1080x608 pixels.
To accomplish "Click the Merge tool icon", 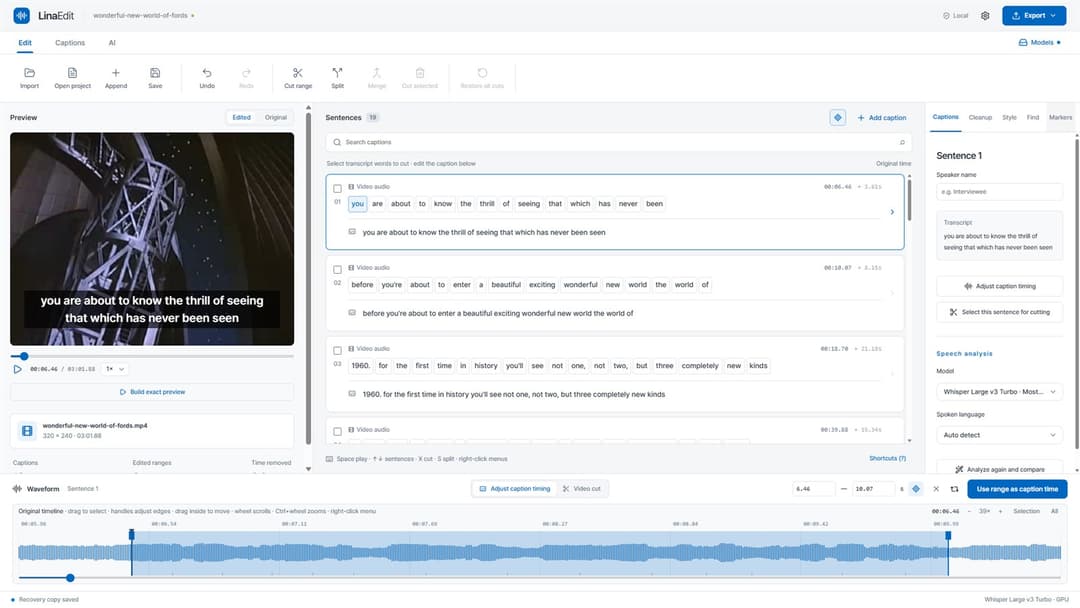I will [376, 73].
